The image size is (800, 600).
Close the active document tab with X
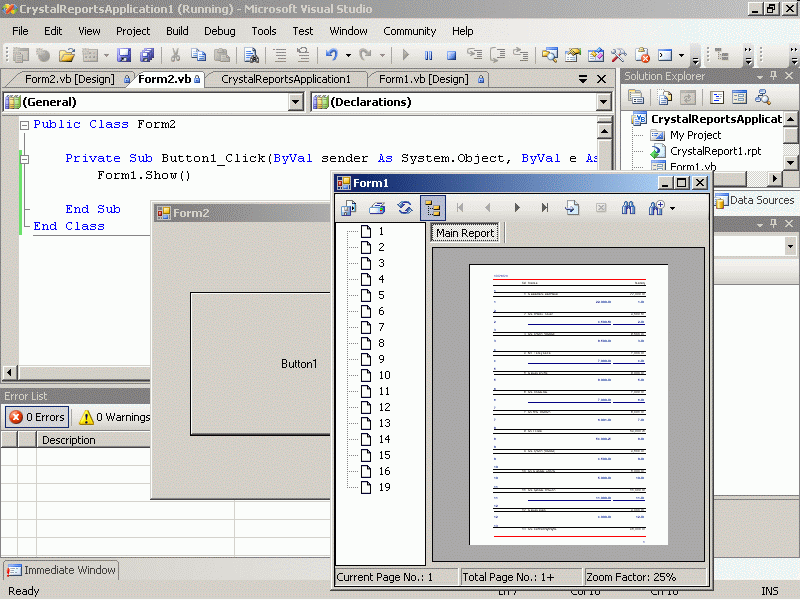(602, 79)
